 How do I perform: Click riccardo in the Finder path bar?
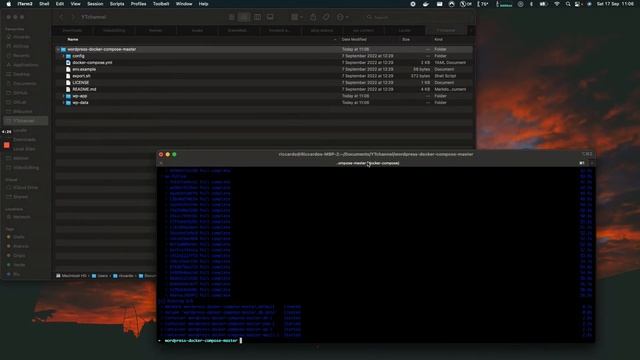pyautogui.click(x=123, y=276)
